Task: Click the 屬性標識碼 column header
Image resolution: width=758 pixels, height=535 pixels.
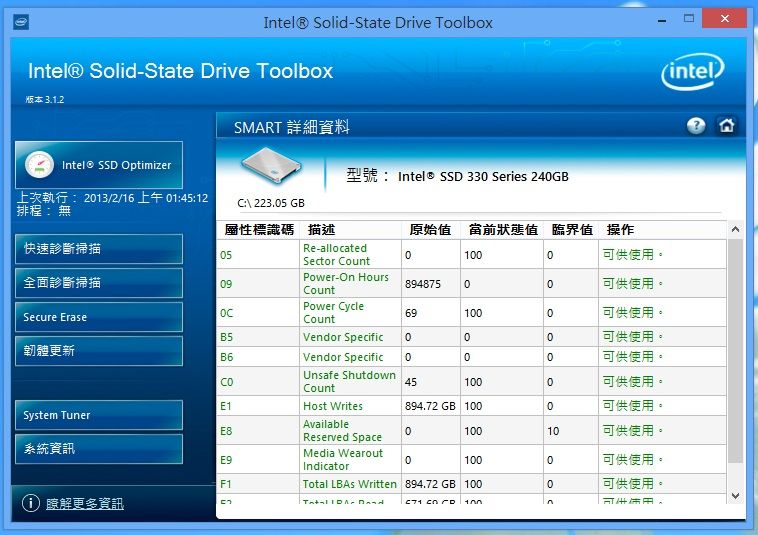Action: [x=259, y=230]
